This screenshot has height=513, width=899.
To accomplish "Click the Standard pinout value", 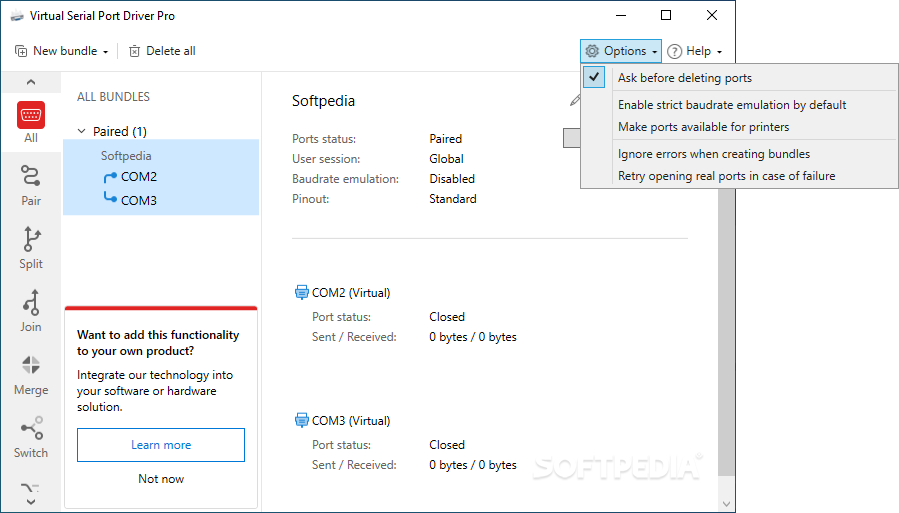I will (452, 199).
